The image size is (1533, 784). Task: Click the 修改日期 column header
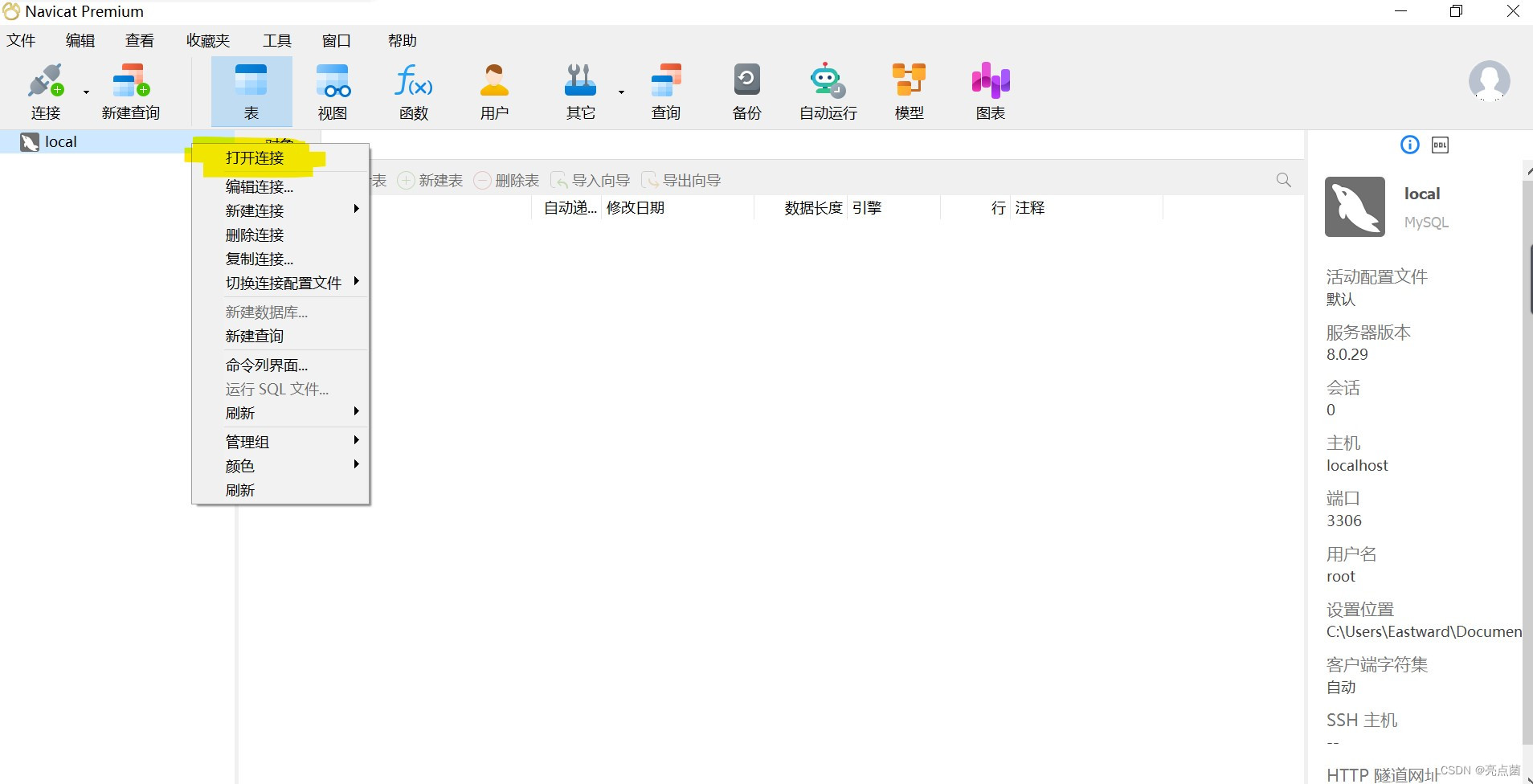[x=677, y=208]
